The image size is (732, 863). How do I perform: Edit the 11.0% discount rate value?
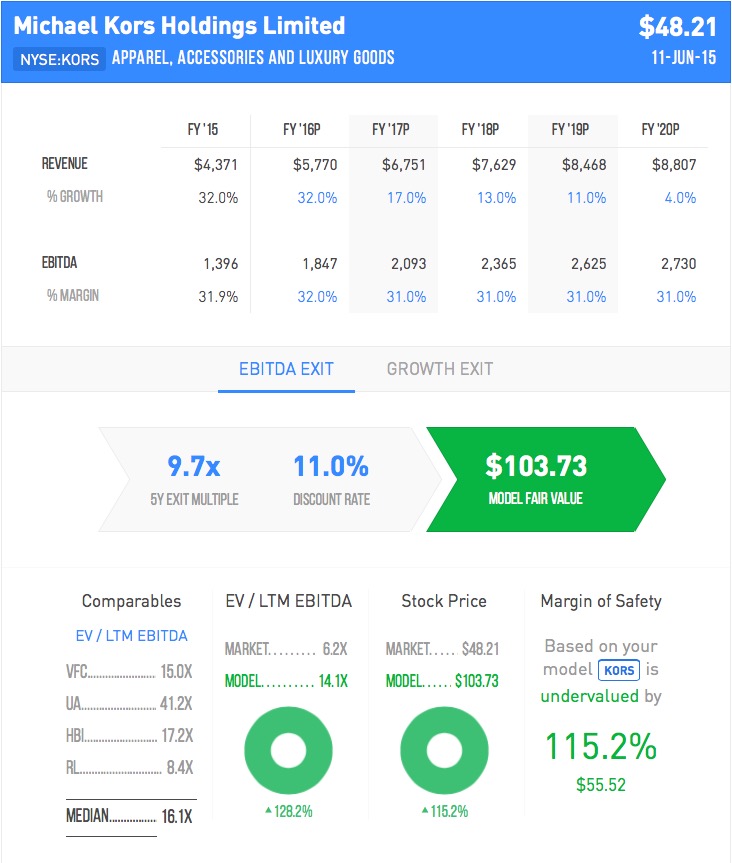pos(331,466)
